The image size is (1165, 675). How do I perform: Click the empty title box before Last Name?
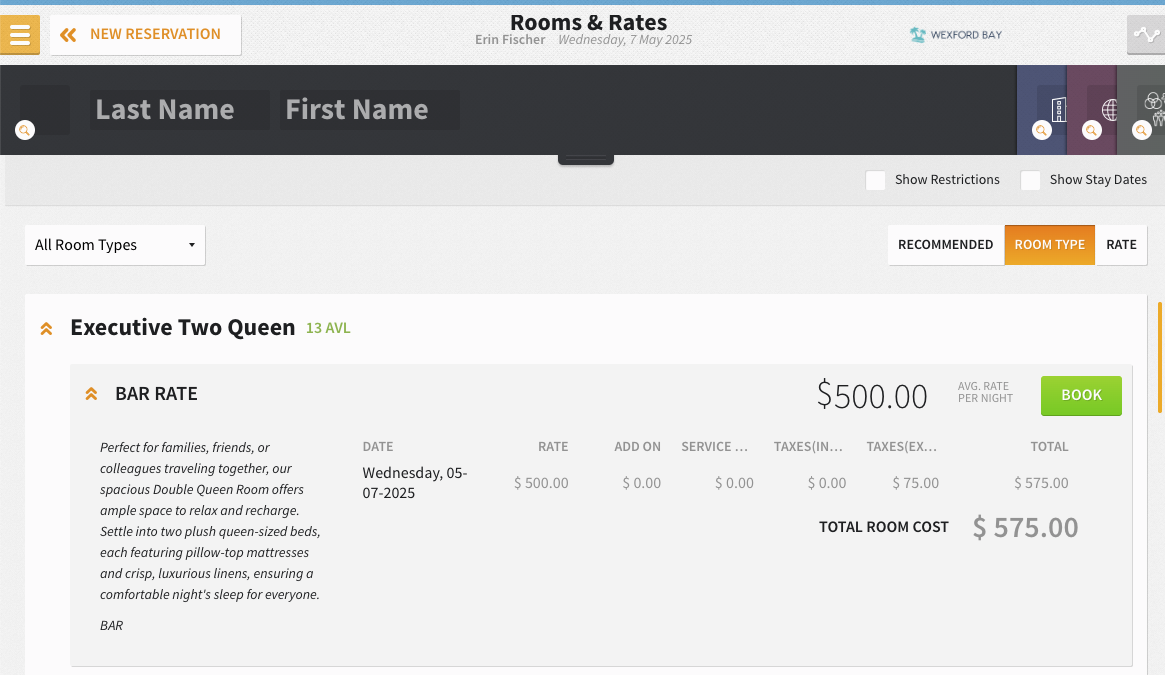coord(45,110)
